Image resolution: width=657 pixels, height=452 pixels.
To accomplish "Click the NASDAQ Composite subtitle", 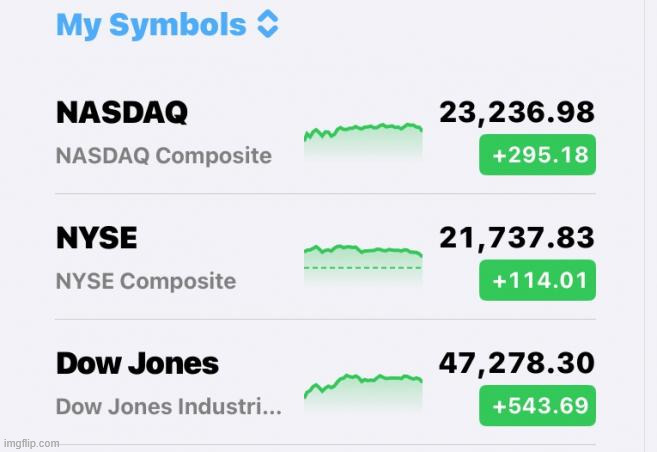I will point(163,156).
